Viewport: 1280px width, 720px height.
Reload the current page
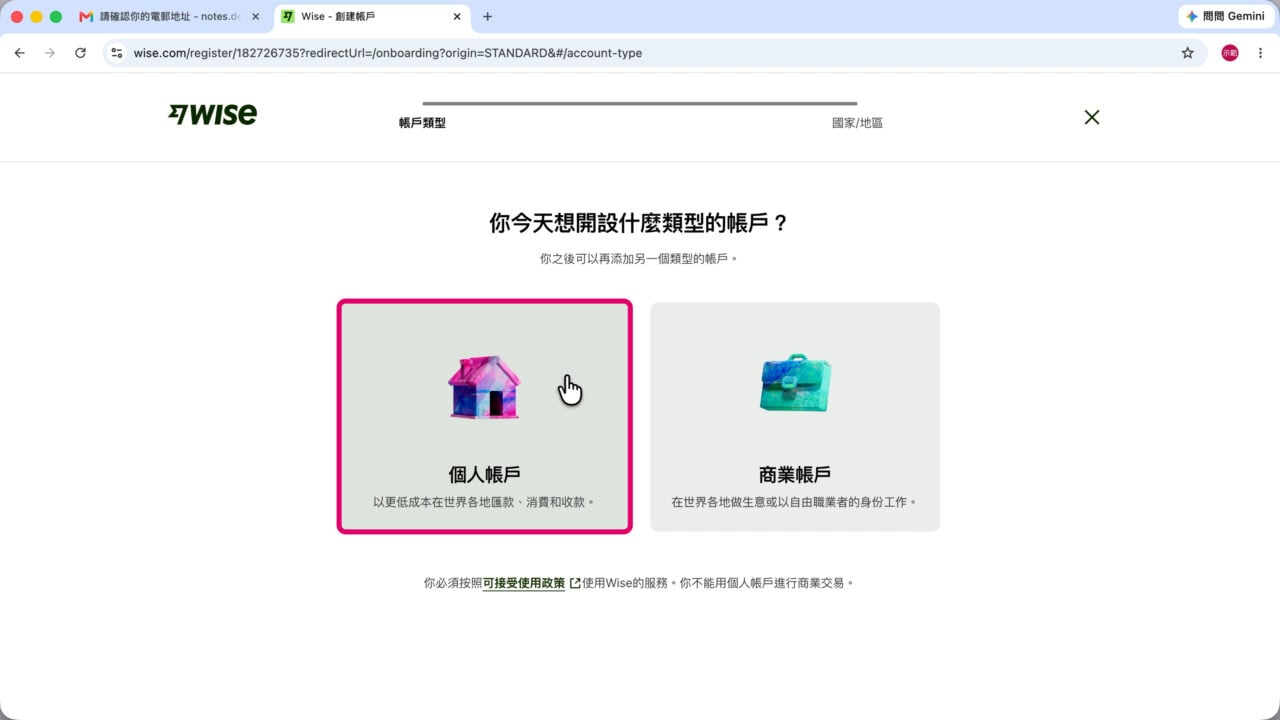[81, 53]
